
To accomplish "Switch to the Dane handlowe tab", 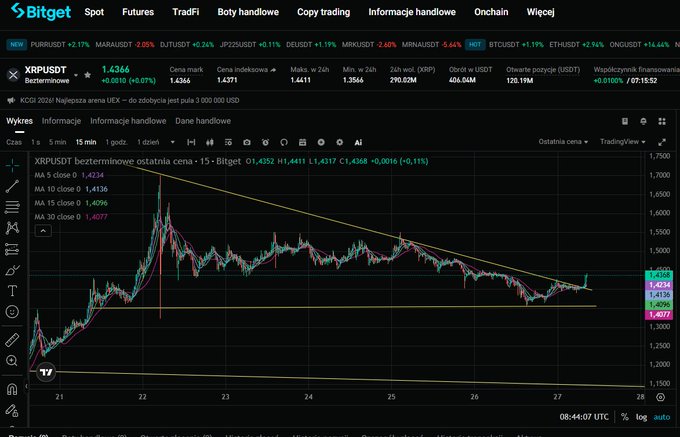I will 203,121.
